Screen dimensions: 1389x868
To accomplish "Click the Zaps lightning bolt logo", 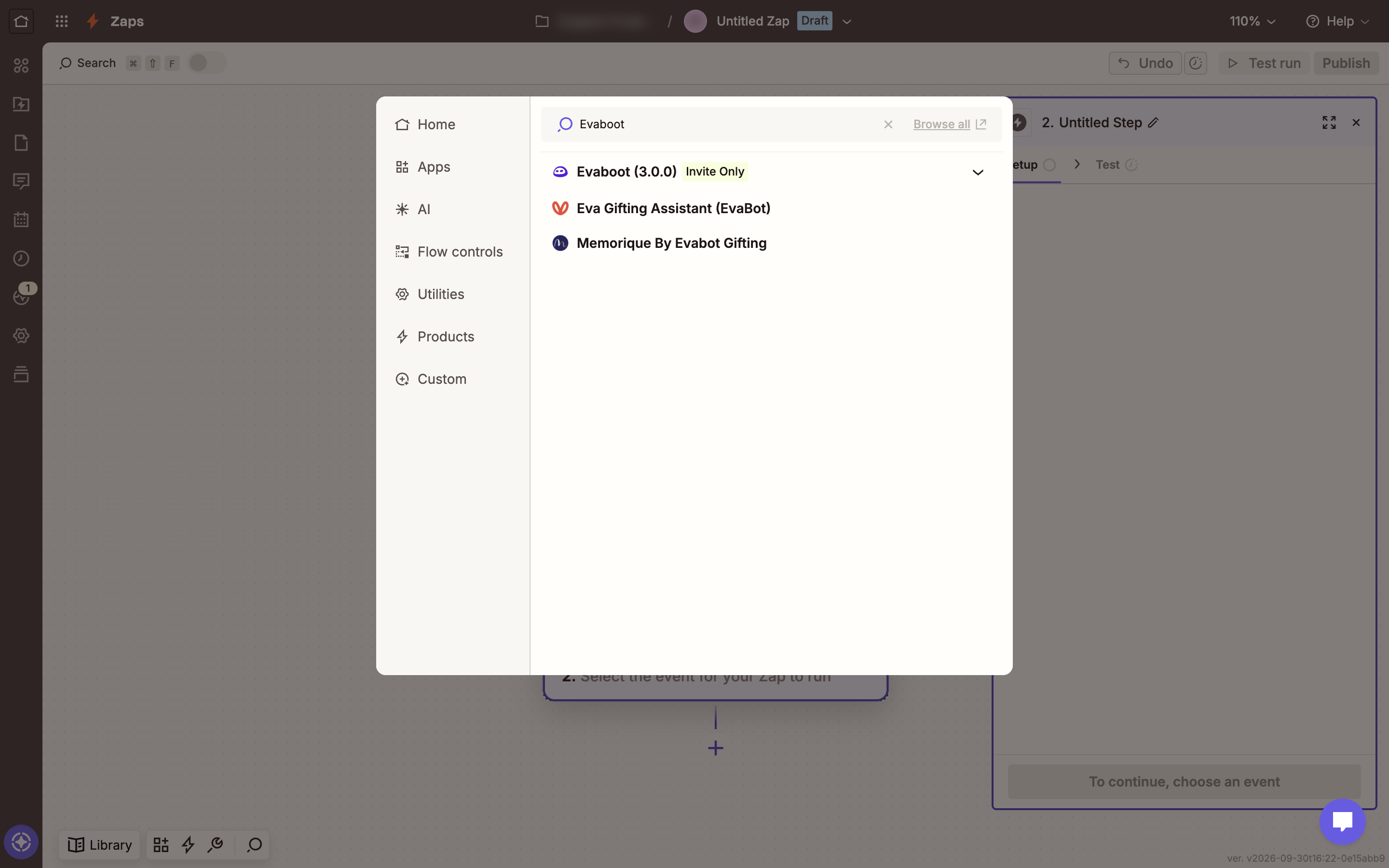I will point(93,21).
